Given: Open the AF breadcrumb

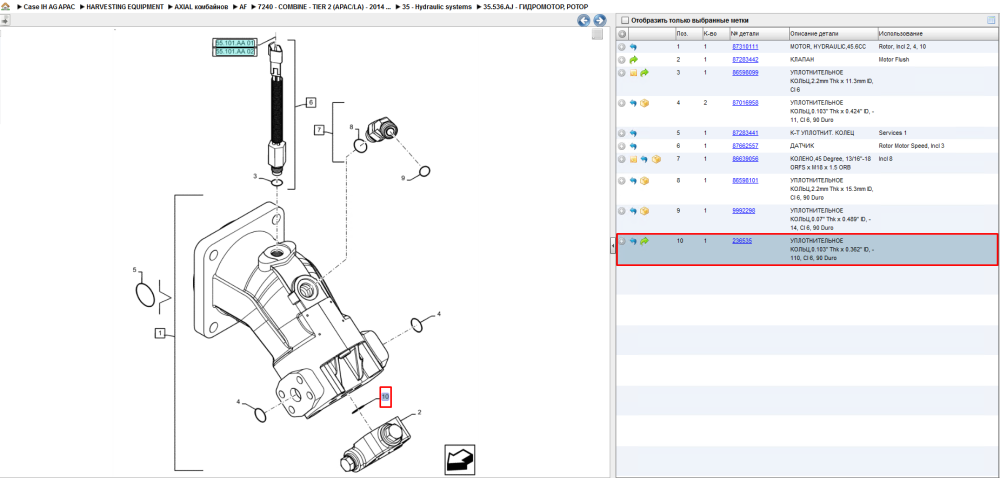Looking at the screenshot, I should point(243,6).
